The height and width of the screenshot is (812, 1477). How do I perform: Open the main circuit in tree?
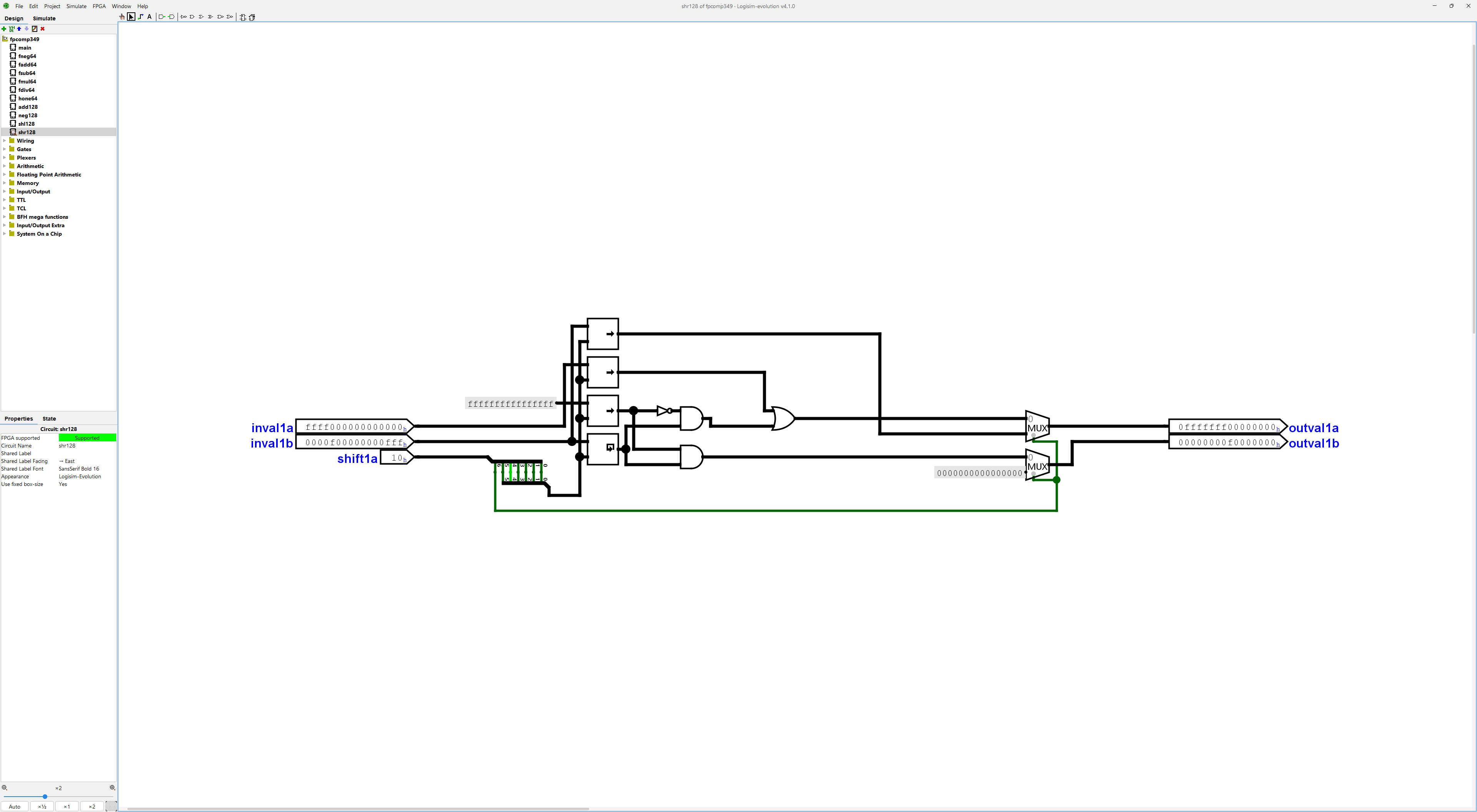click(25, 48)
